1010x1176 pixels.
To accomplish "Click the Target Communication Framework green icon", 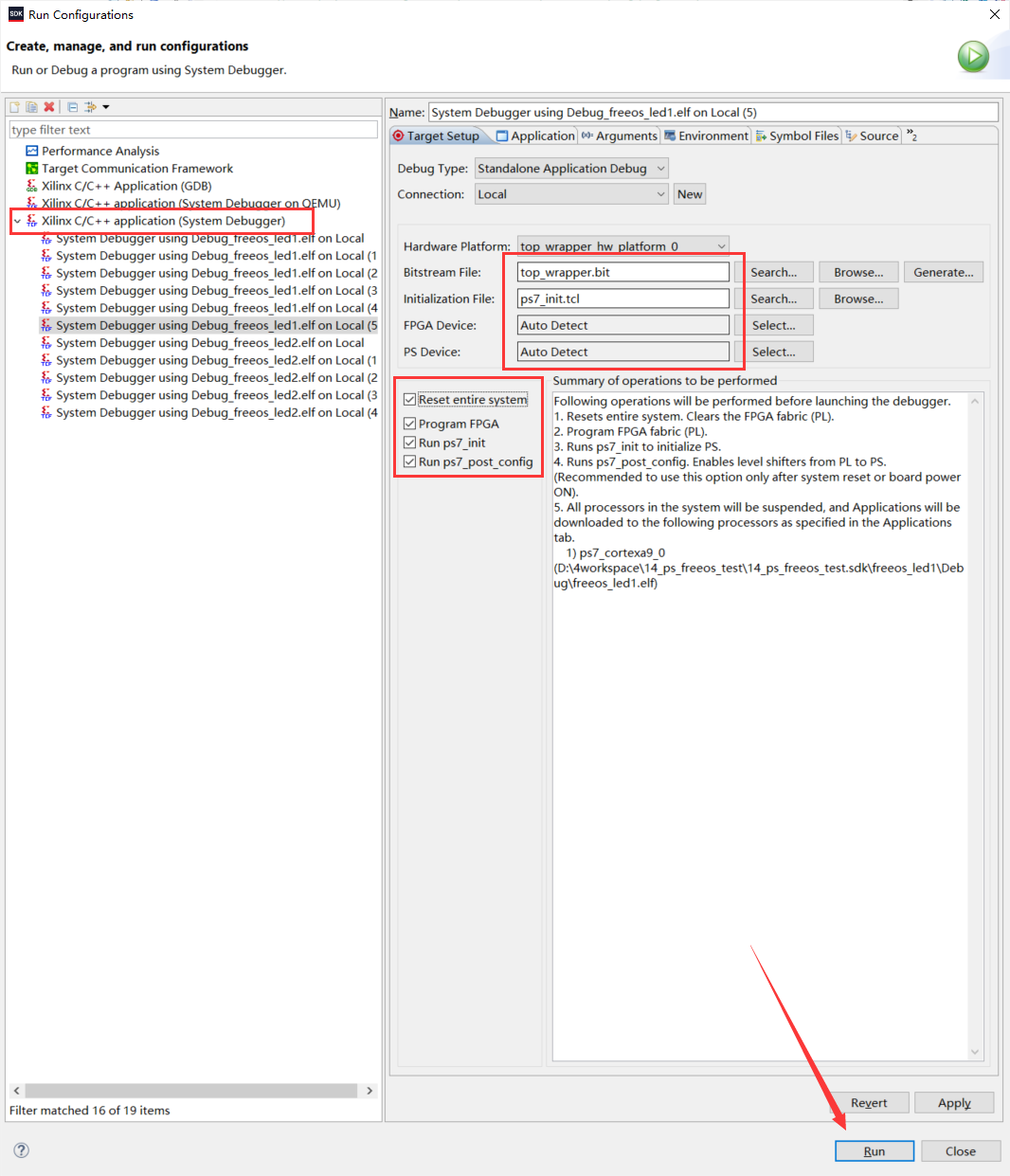I will 32,169.
